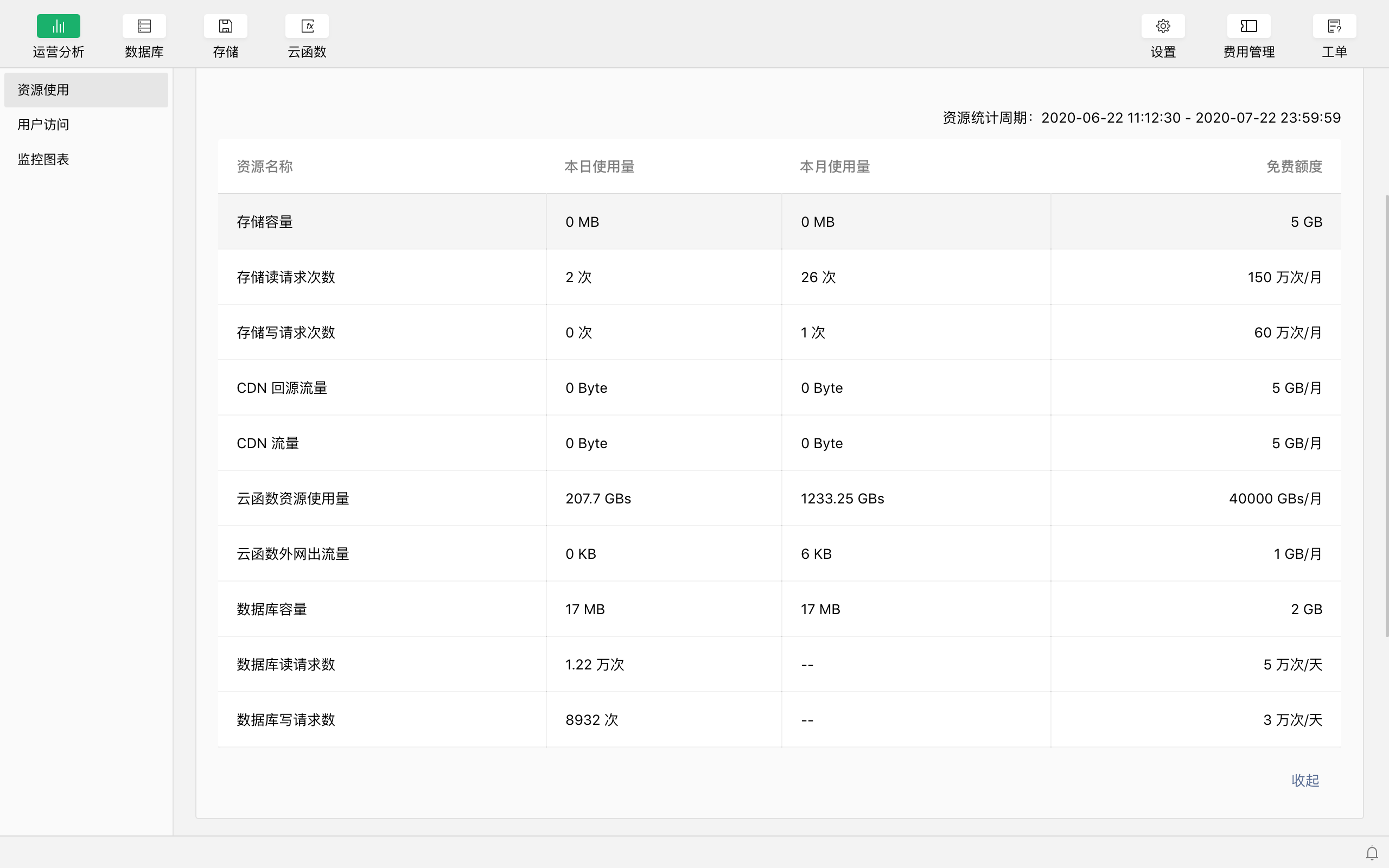Open the 设置 gear icon

click(x=1163, y=27)
